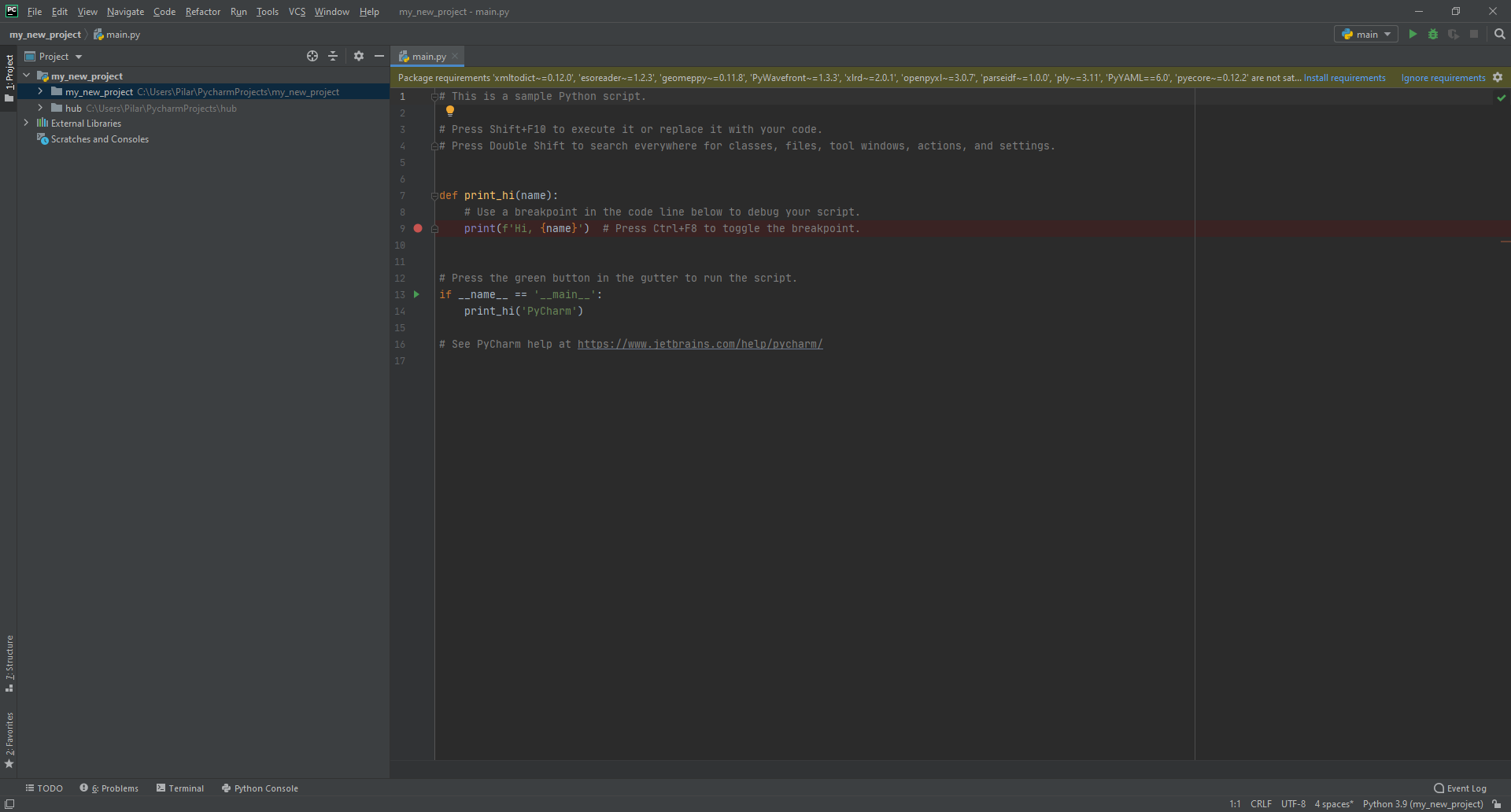Toggle the lock icon in status bar

tap(1497, 803)
